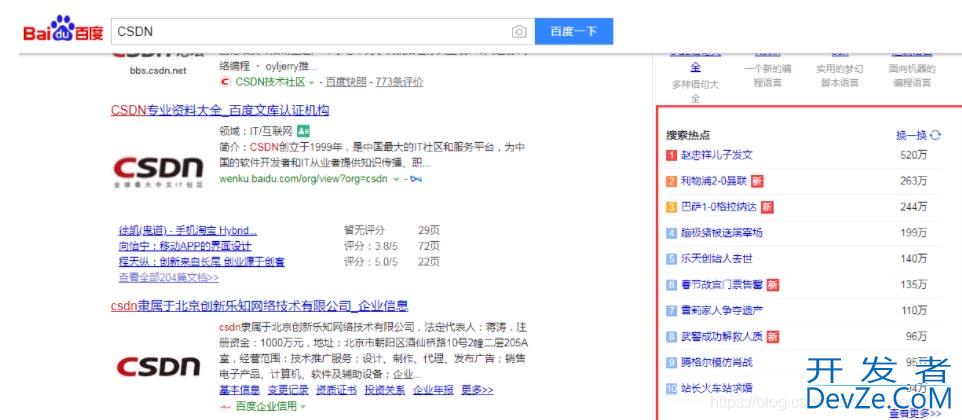
Task: Click refresh icon beside 换一换
Action: pos(935,136)
